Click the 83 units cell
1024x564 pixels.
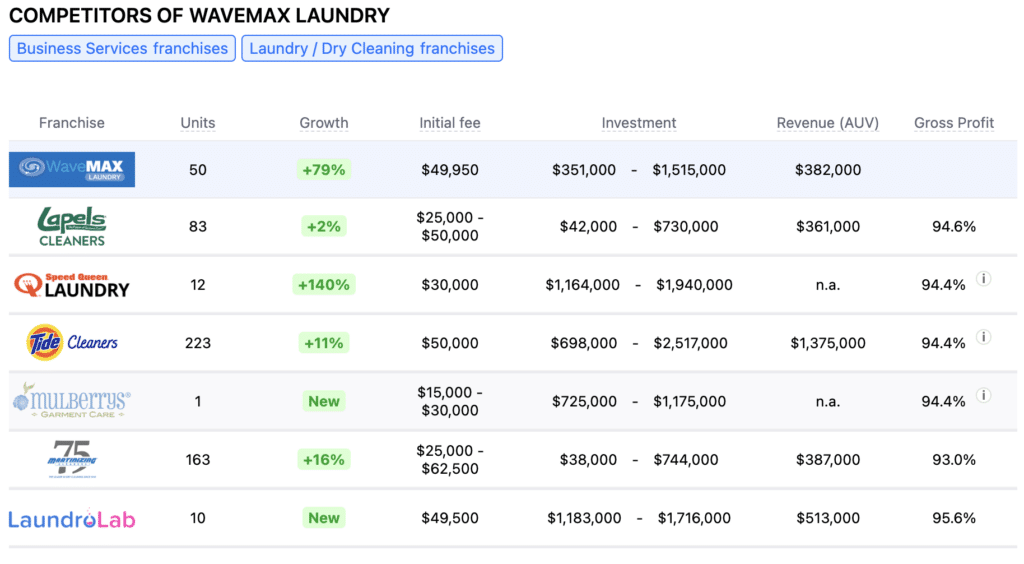click(198, 227)
